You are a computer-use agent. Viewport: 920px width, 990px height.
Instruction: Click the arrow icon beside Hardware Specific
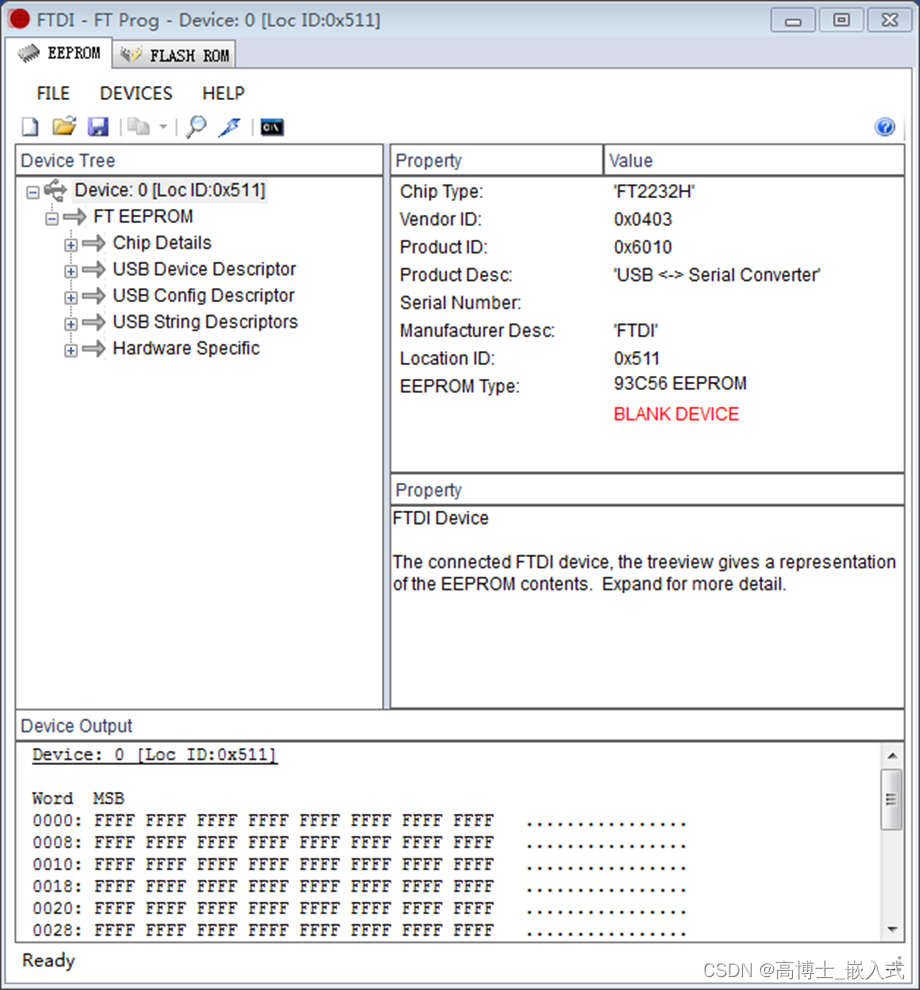pyautogui.click(x=93, y=349)
